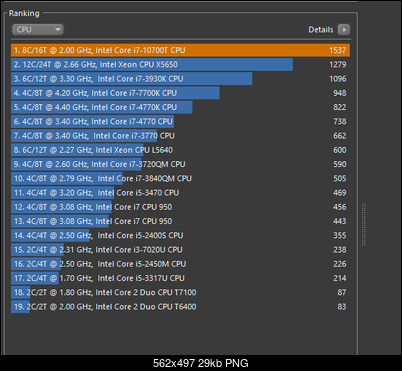The width and height of the screenshot is (402, 371).
Task: Select the Intel Core i7-3930K row
Action: click(180, 79)
